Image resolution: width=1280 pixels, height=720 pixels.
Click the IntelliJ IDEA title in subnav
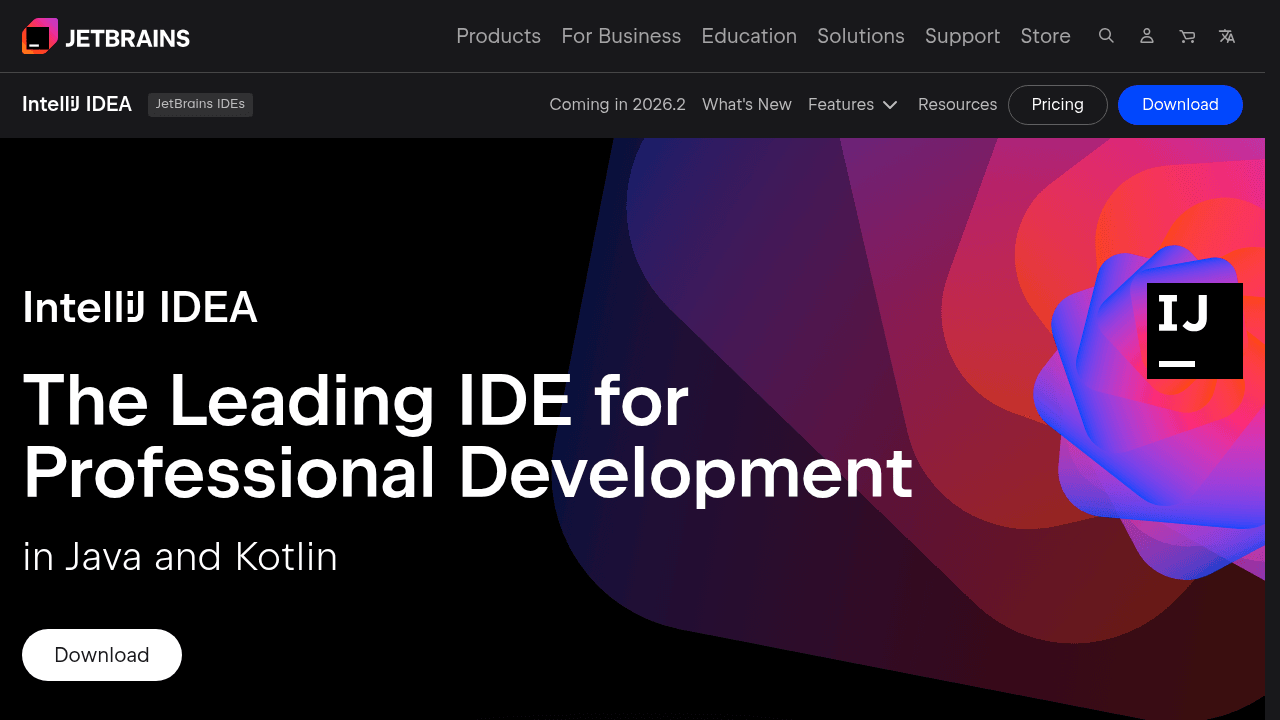pos(77,104)
